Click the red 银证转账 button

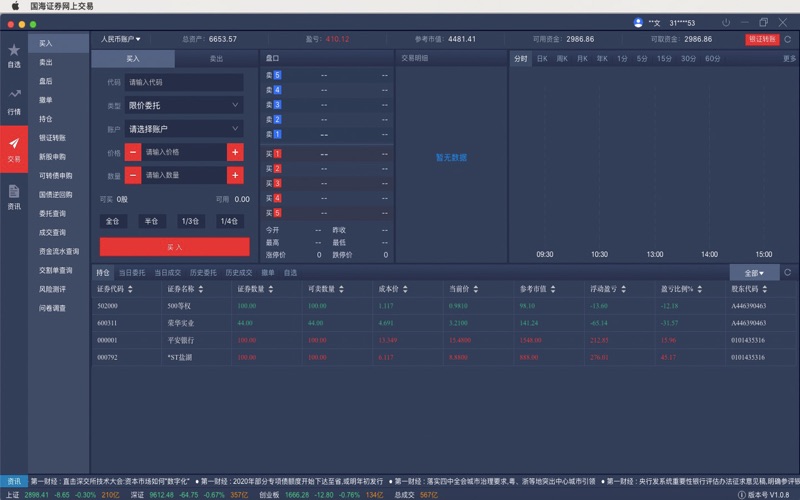pyautogui.click(x=762, y=39)
